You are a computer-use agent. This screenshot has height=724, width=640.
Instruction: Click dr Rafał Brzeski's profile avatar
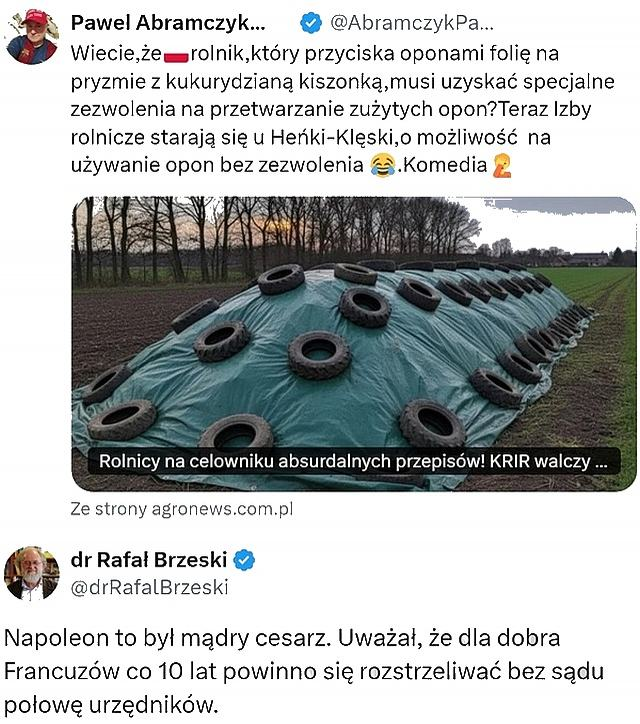(x=32, y=573)
